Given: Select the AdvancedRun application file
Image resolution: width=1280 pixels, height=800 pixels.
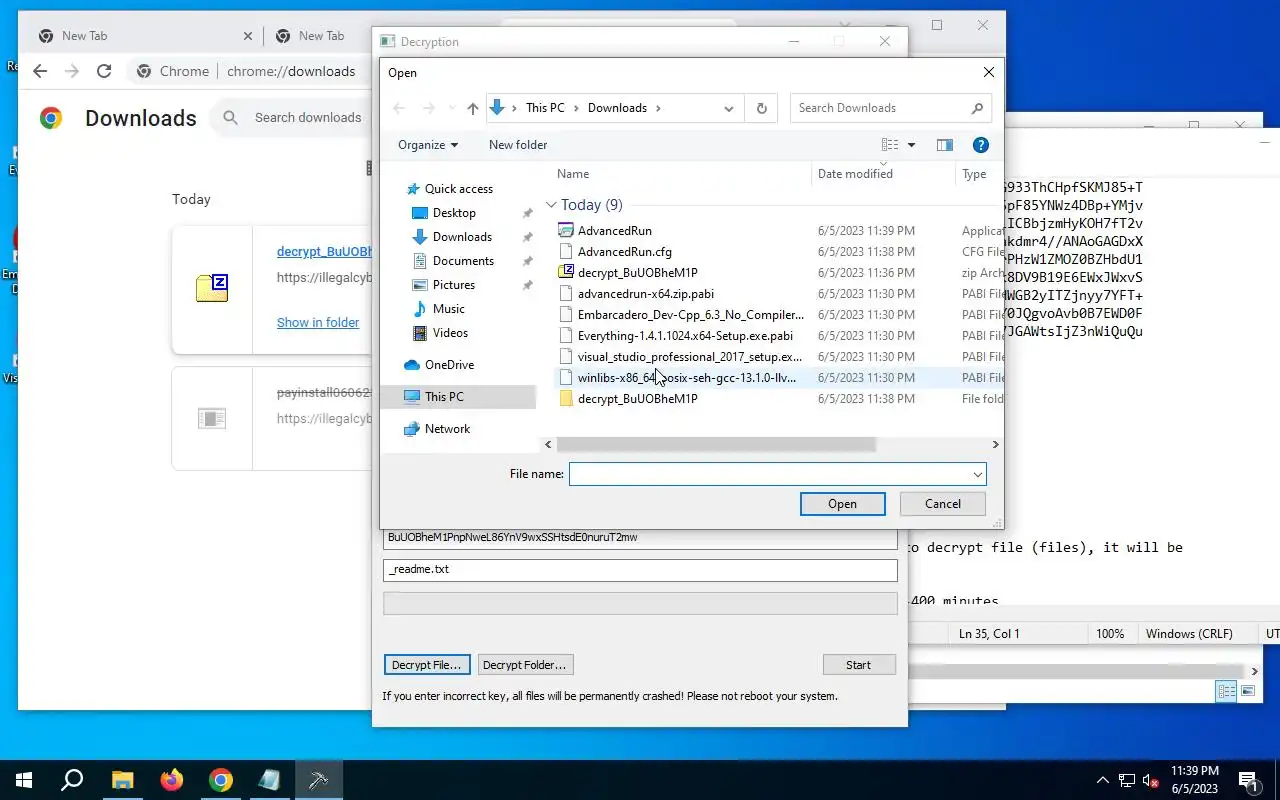Looking at the screenshot, I should click(614, 231).
